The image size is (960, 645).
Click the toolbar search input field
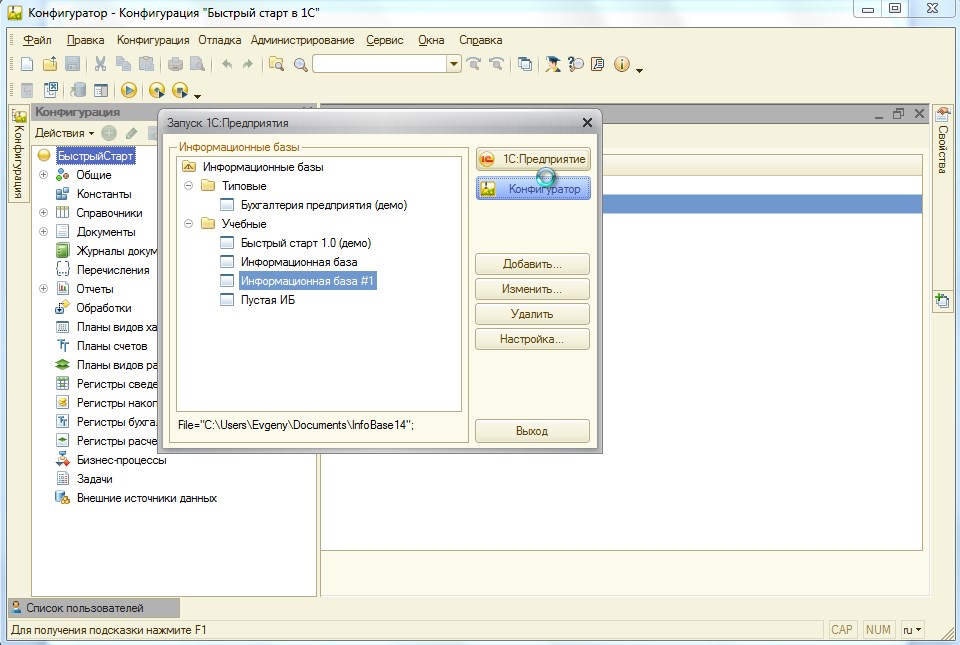coord(380,64)
